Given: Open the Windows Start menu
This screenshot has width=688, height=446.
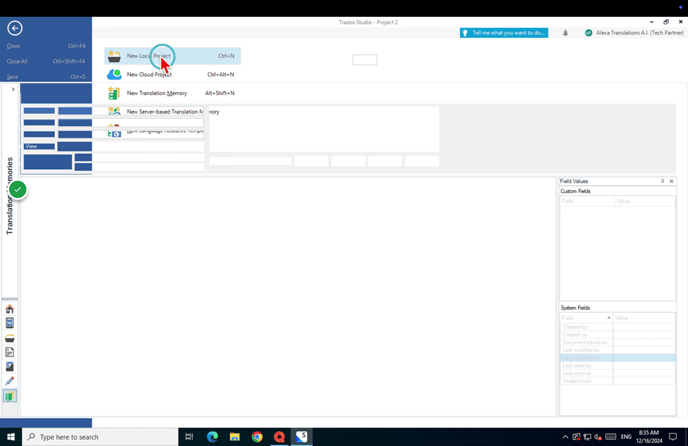Looking at the screenshot, I should click(x=11, y=437).
